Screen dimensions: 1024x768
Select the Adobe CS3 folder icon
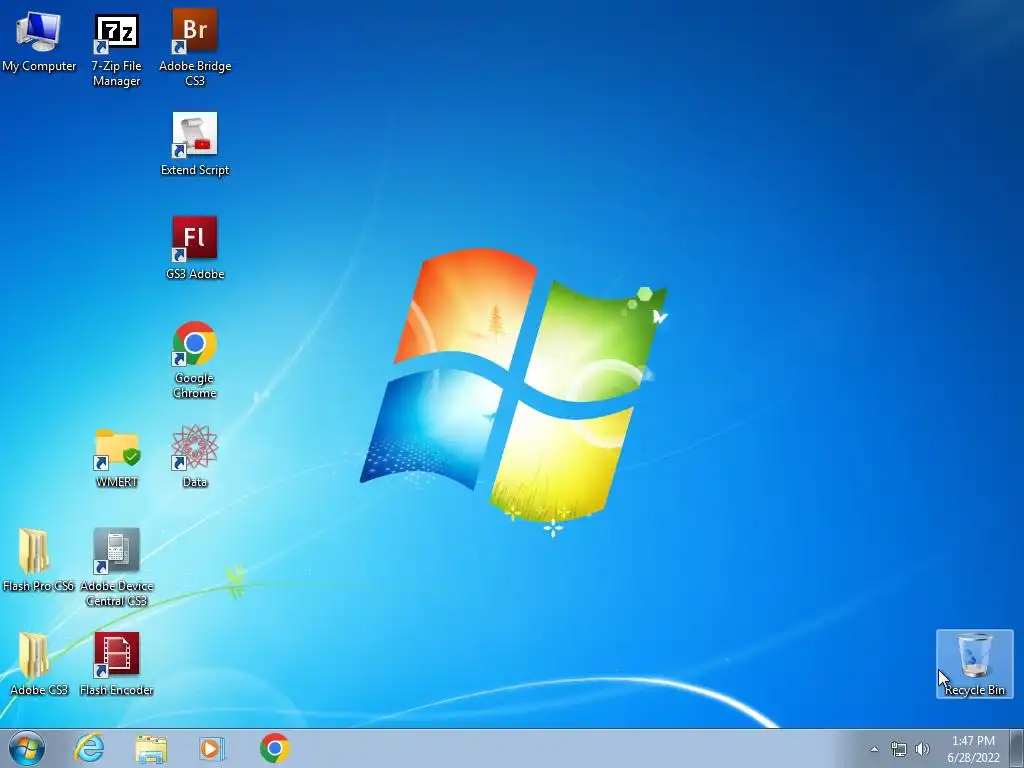(x=39, y=664)
